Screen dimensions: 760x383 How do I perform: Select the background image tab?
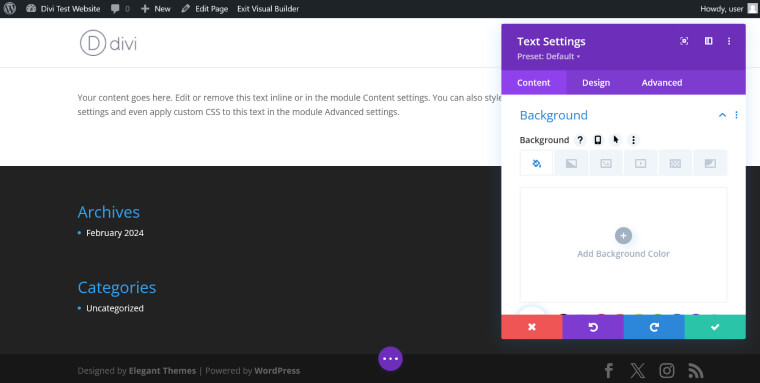click(x=606, y=163)
